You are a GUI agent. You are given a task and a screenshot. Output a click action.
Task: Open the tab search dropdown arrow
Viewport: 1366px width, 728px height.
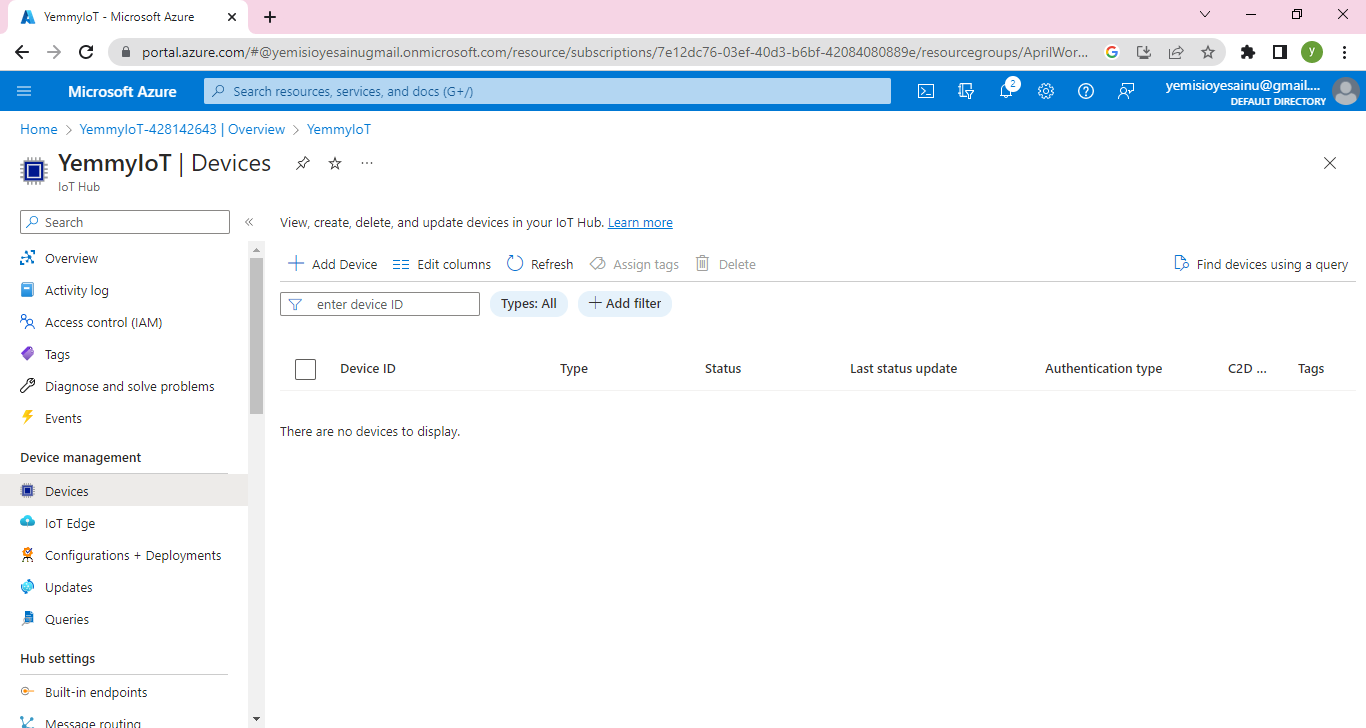pos(1205,15)
